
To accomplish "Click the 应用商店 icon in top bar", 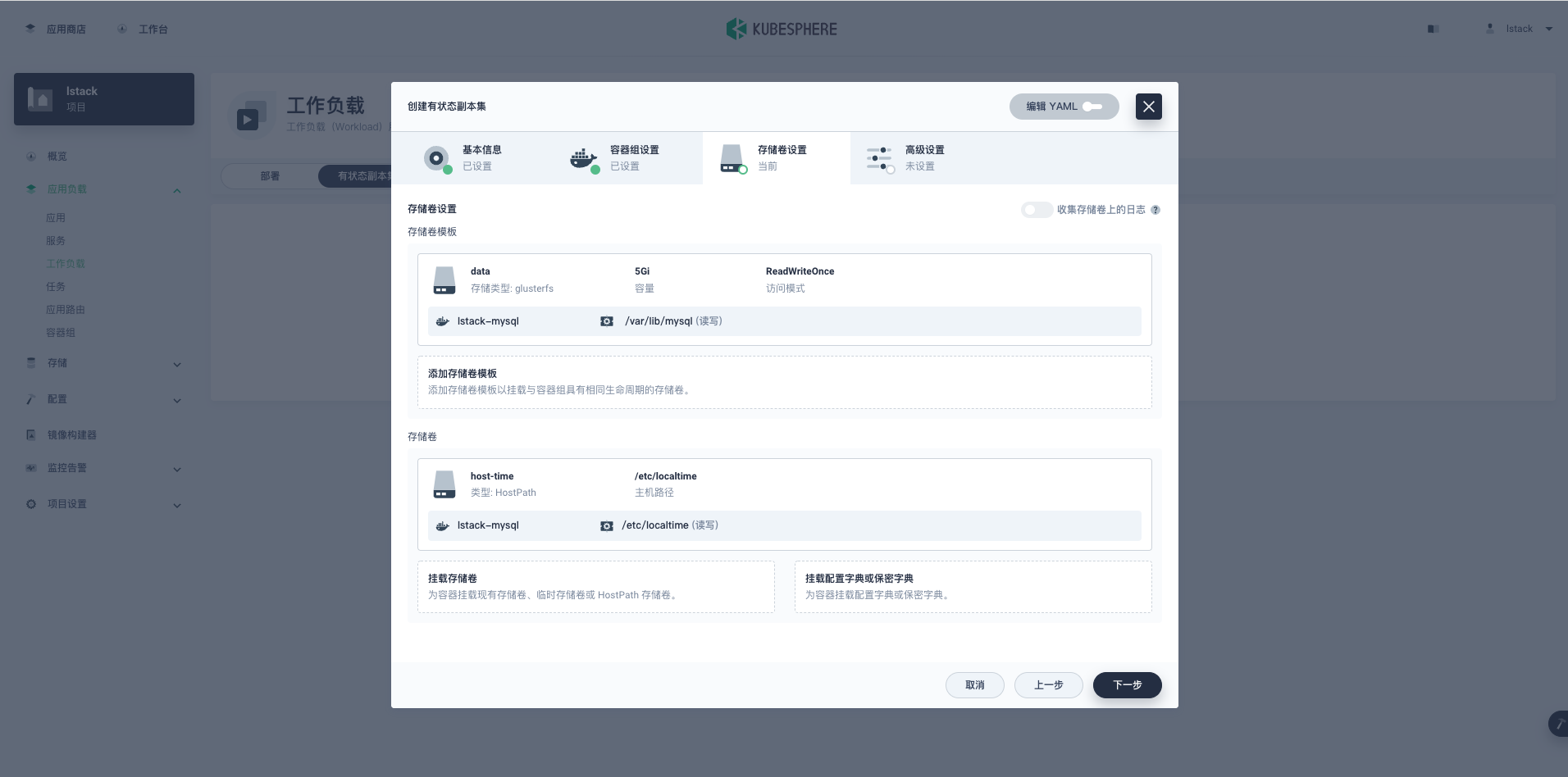I will 30,28.
